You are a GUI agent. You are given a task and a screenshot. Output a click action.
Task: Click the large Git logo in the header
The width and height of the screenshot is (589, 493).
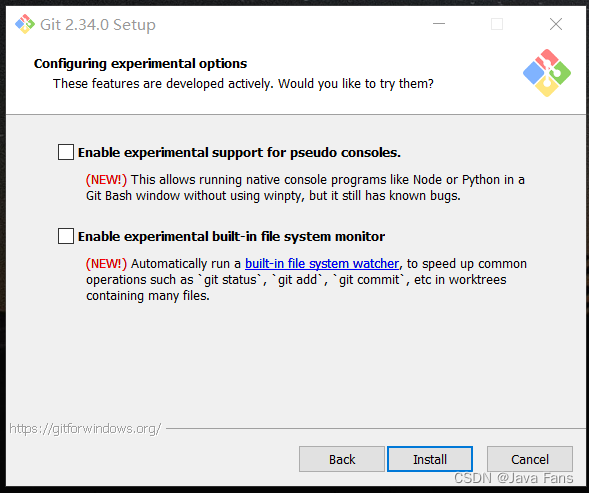coord(547,73)
